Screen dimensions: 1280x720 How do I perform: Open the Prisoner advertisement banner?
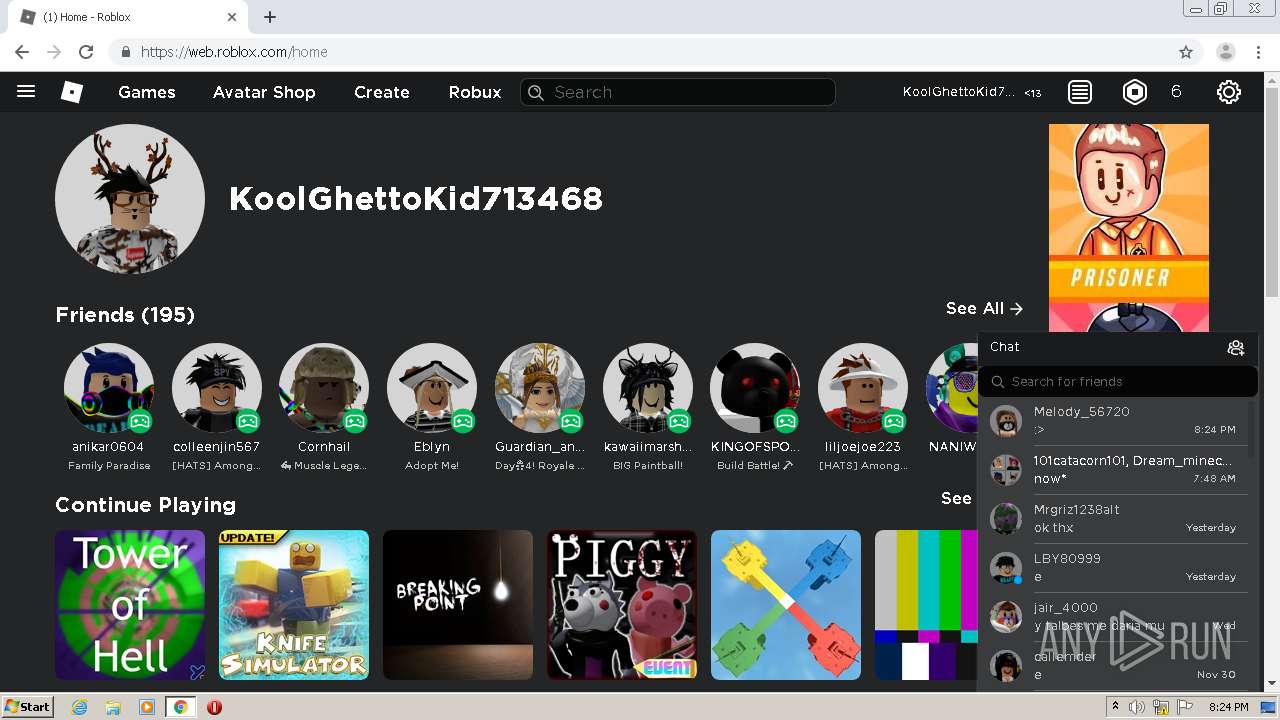(1129, 228)
